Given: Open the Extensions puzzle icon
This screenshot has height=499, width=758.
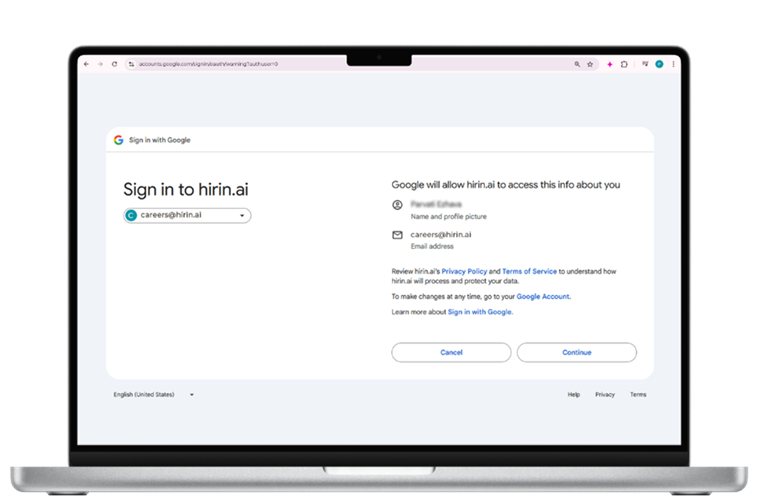Looking at the screenshot, I should tap(624, 64).
